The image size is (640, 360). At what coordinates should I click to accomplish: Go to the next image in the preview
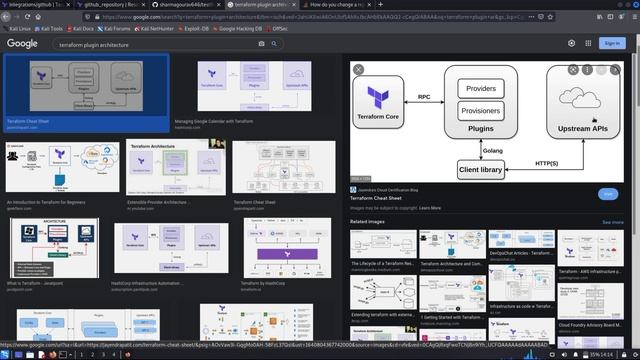615,70
